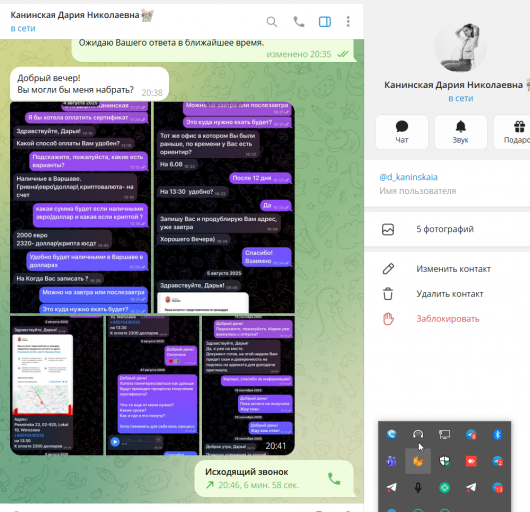Click Telegram tray icon with badge 2
Viewport: 530px width, 512px height.
[x=498, y=461]
